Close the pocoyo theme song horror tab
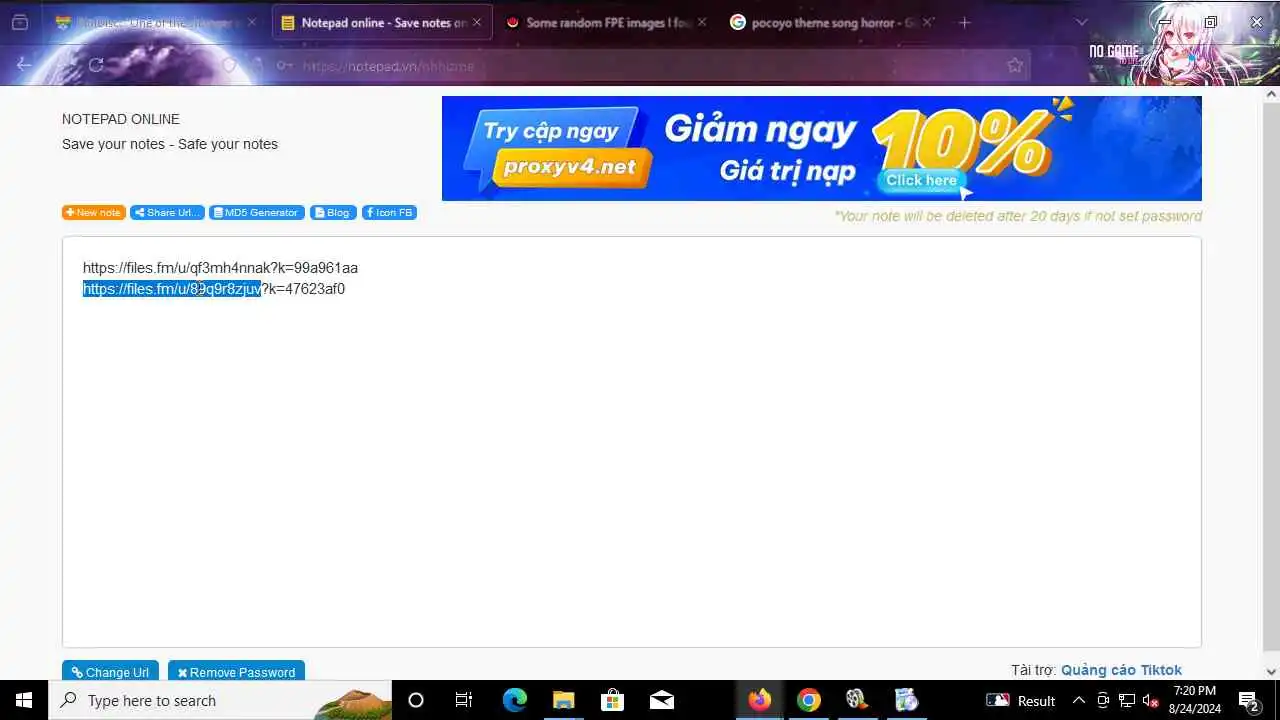Image resolution: width=1280 pixels, height=720 pixels. [x=927, y=22]
